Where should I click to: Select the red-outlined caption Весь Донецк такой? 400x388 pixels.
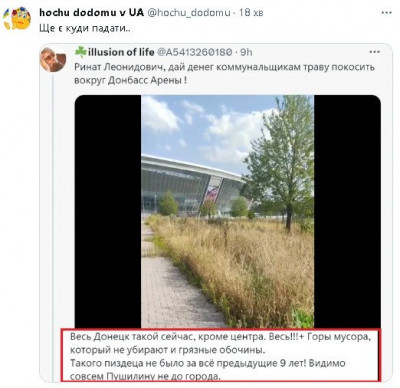[220, 355]
